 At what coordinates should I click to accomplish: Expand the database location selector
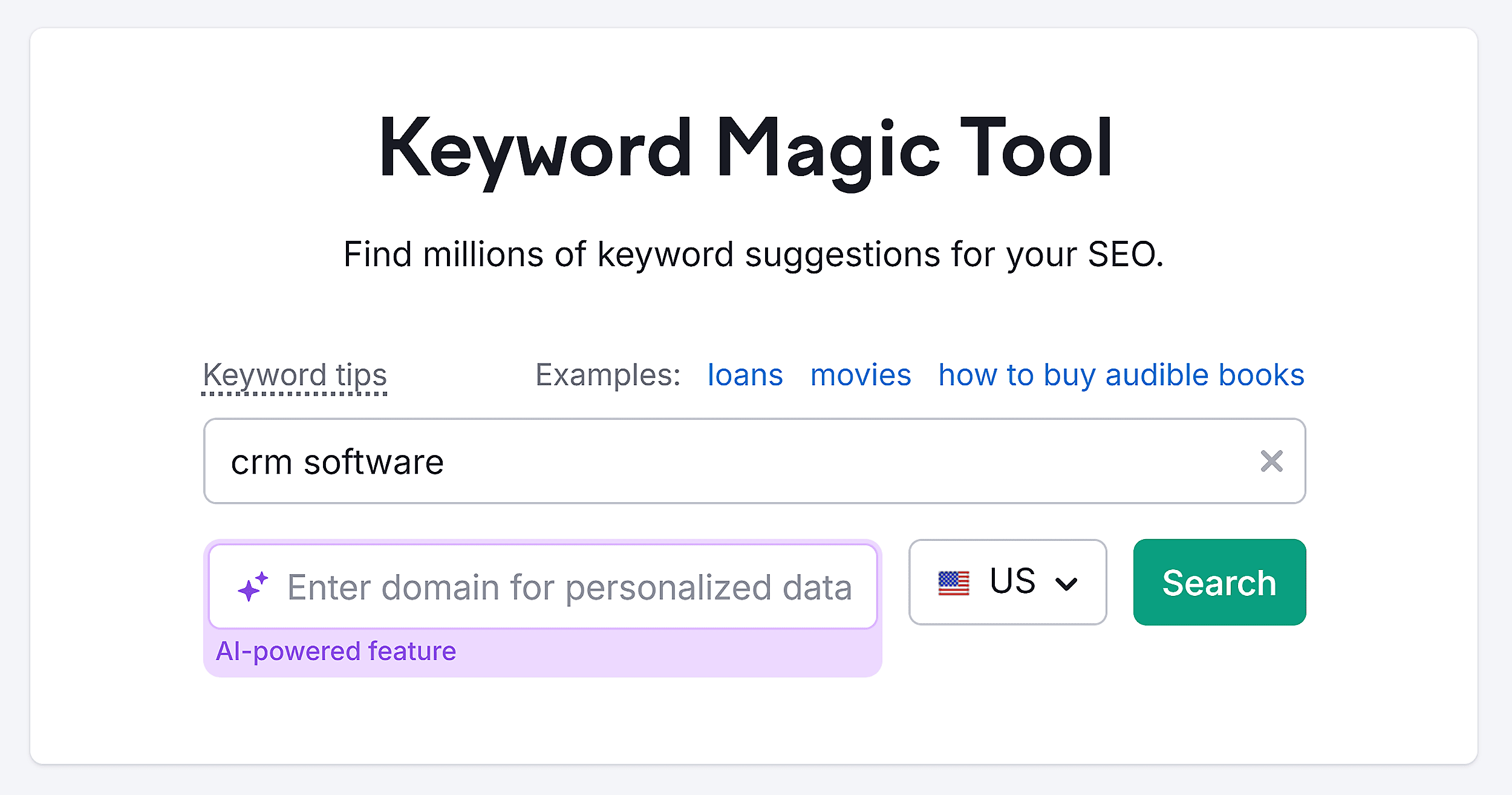click(x=1007, y=581)
